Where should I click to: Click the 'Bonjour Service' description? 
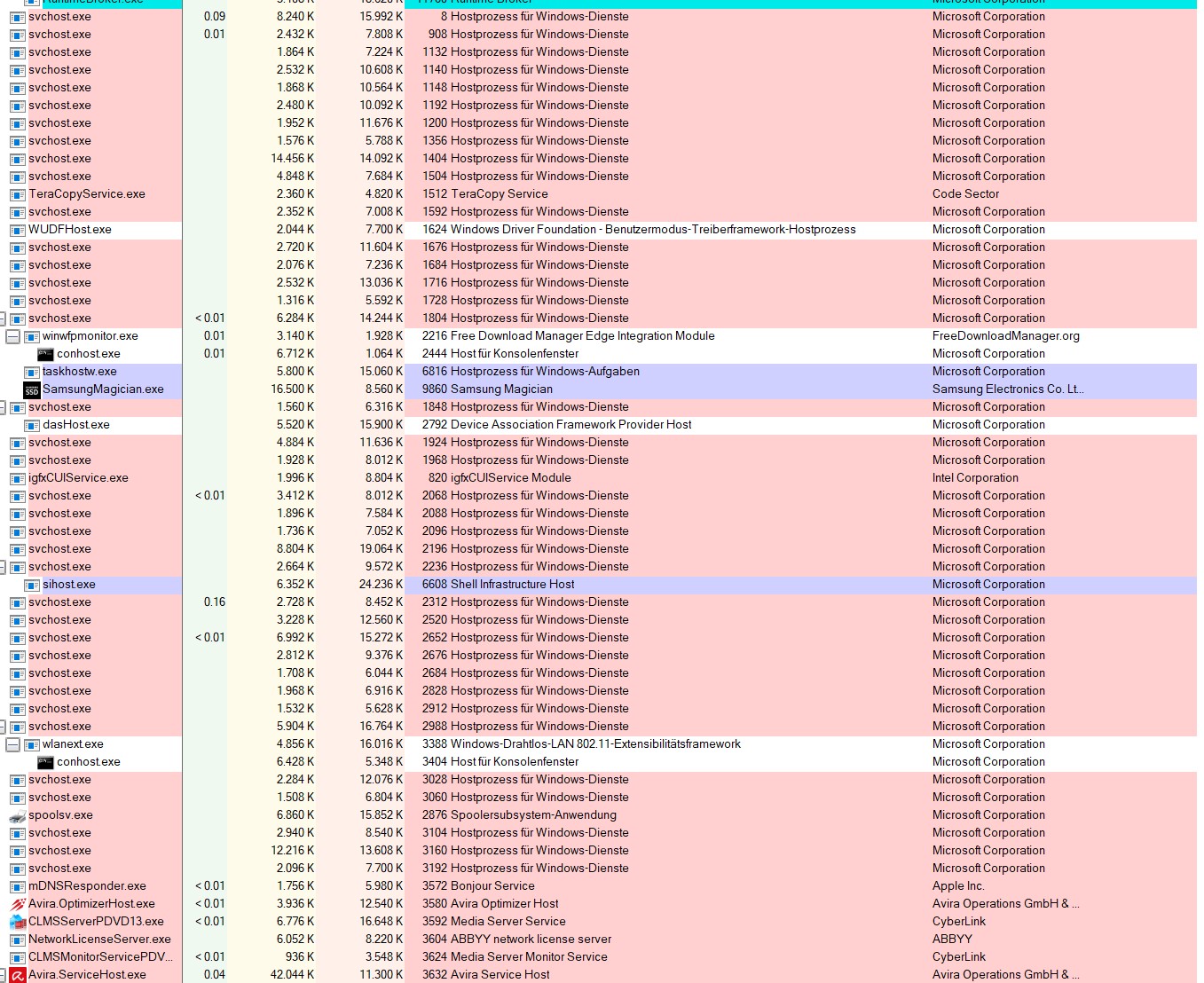[x=492, y=886]
